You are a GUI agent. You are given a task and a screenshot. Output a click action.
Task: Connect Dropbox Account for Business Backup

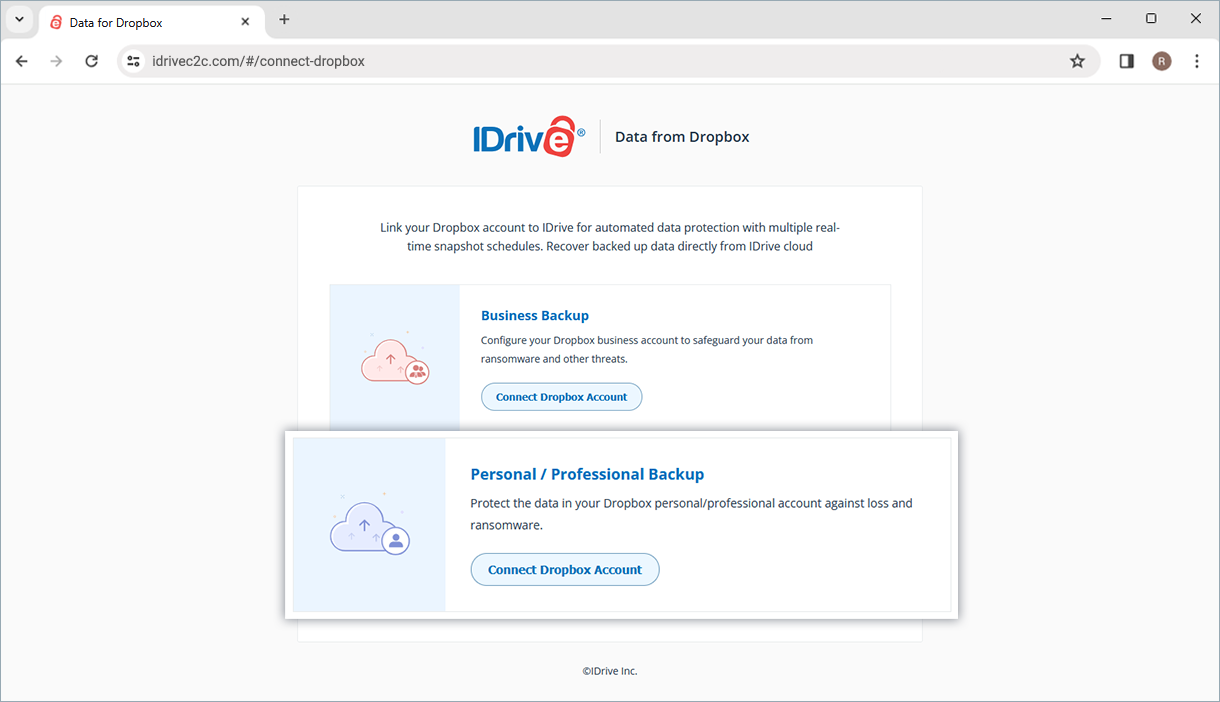coord(561,397)
